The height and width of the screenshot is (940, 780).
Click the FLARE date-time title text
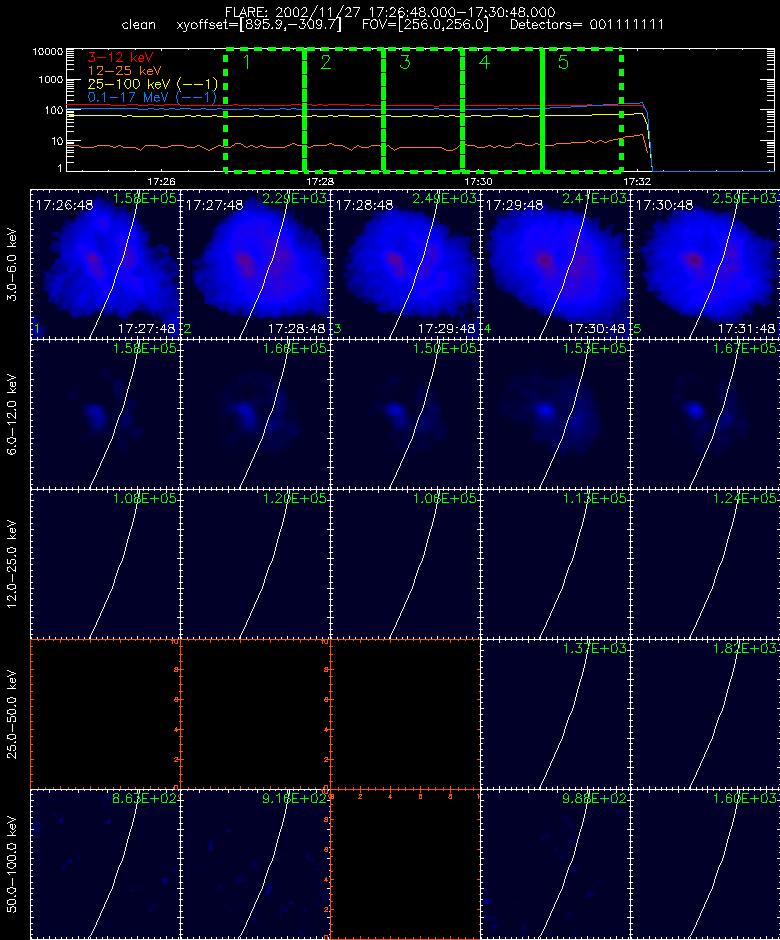pyautogui.click(x=390, y=12)
